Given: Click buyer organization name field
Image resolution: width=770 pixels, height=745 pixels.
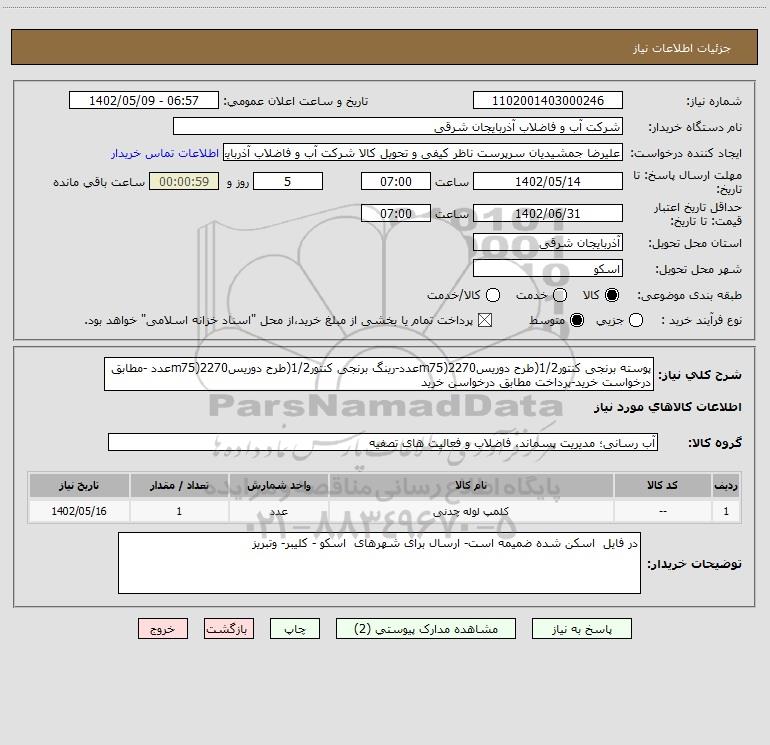Looking at the screenshot, I should pos(398,127).
